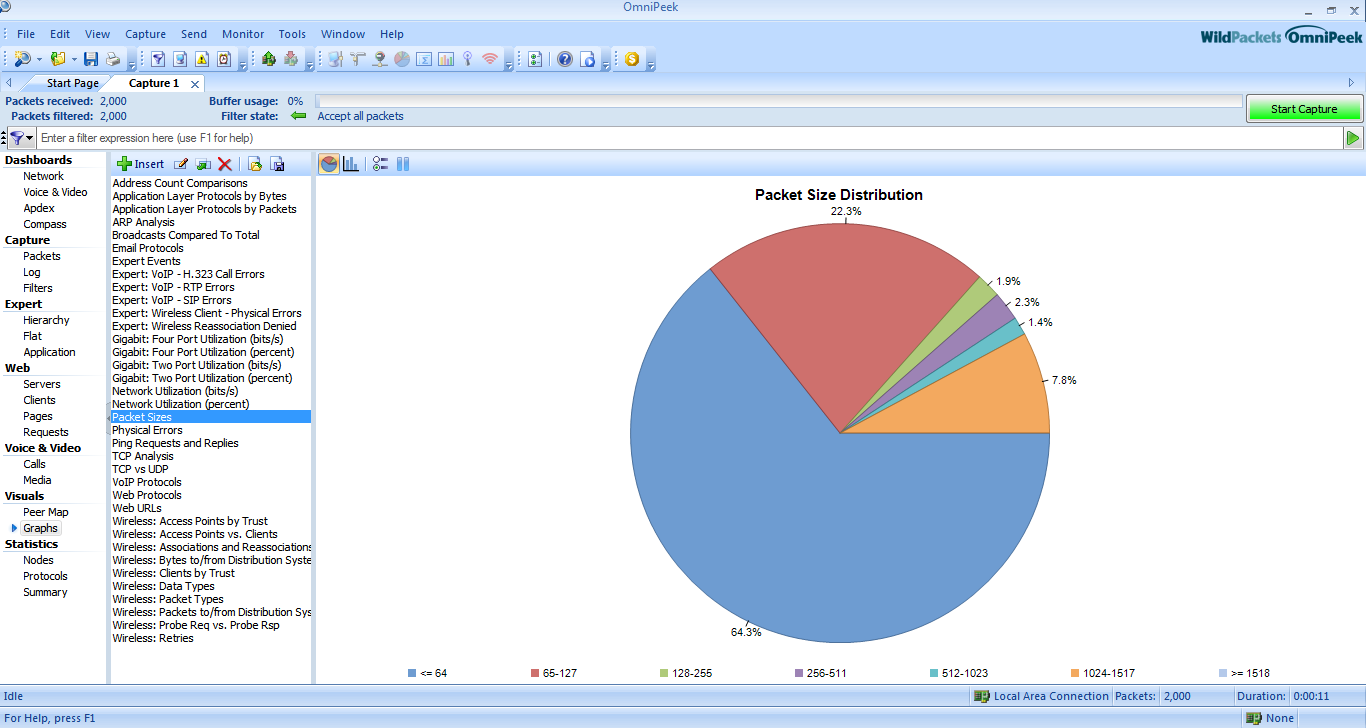
Task: Click the Save floppy disk toolbar icon
Action: [x=91, y=59]
